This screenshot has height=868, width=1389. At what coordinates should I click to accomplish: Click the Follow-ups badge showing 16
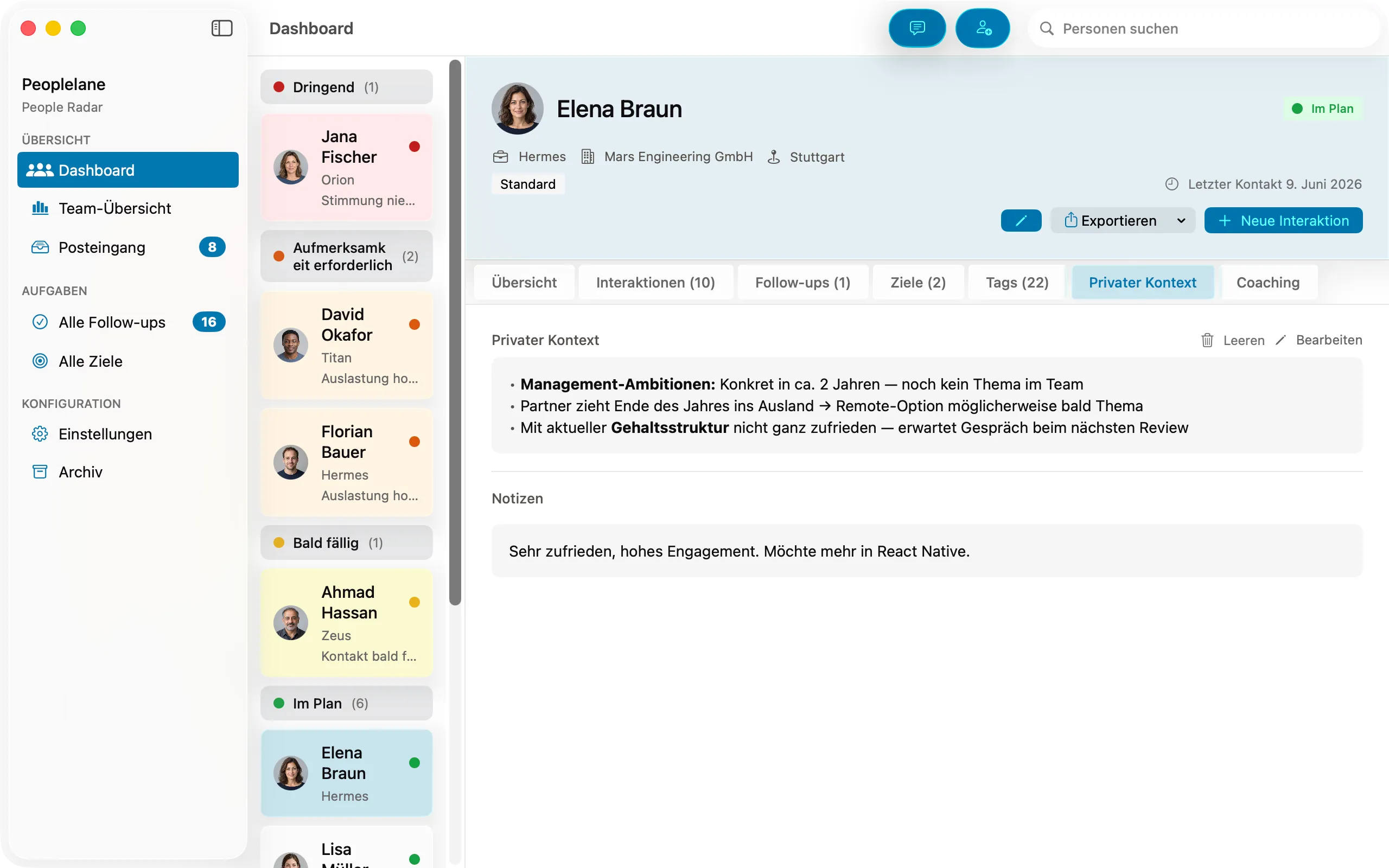tap(209, 322)
